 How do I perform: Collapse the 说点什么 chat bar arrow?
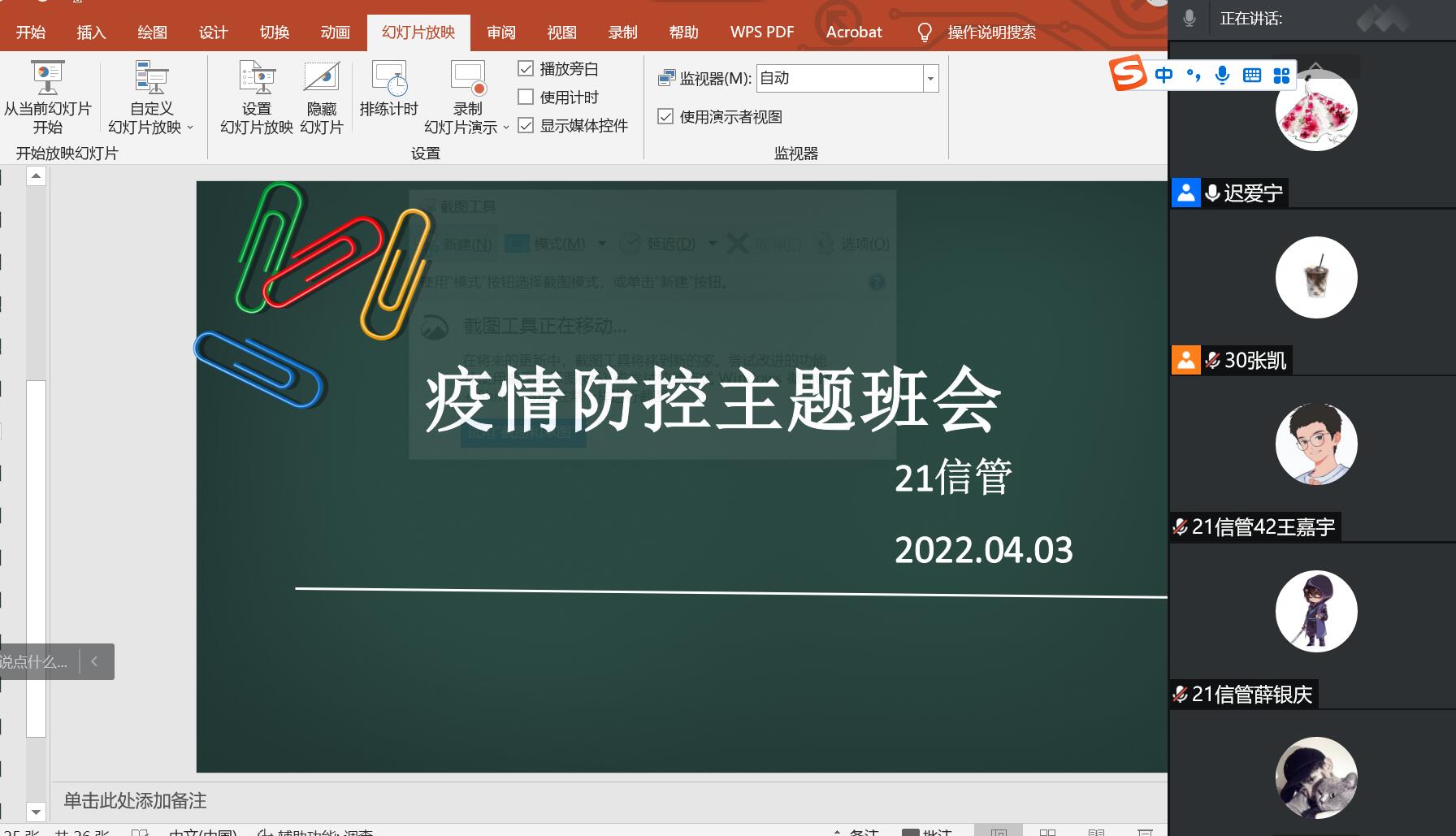point(95,661)
